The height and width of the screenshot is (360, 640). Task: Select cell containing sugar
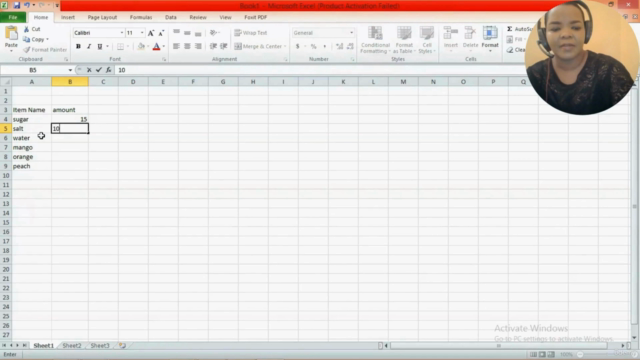tap(31, 119)
